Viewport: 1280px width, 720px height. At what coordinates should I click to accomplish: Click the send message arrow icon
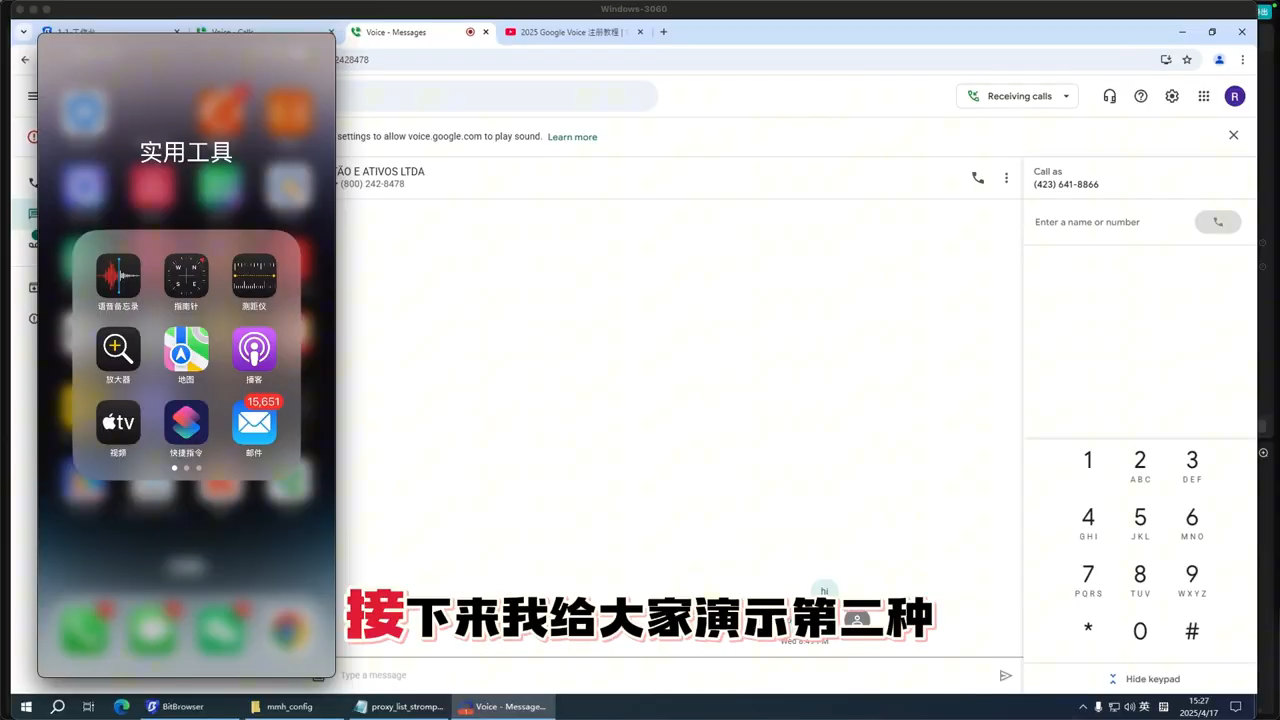coord(1006,675)
